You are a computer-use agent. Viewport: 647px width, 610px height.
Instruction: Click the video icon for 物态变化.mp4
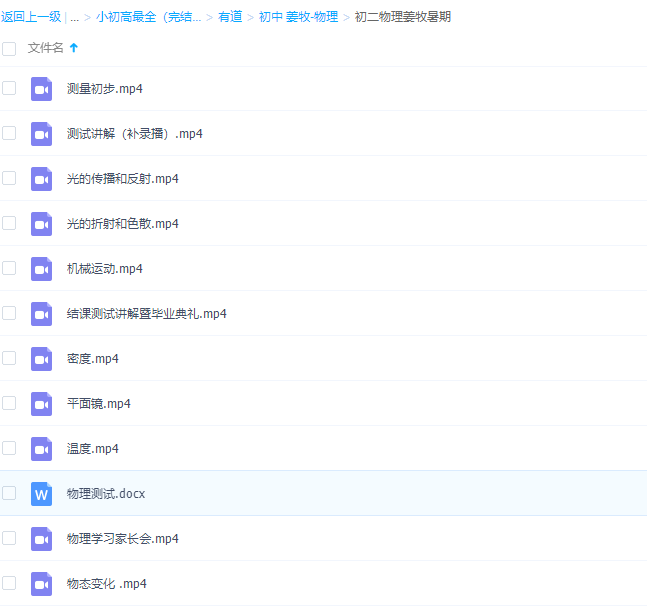pos(41,584)
